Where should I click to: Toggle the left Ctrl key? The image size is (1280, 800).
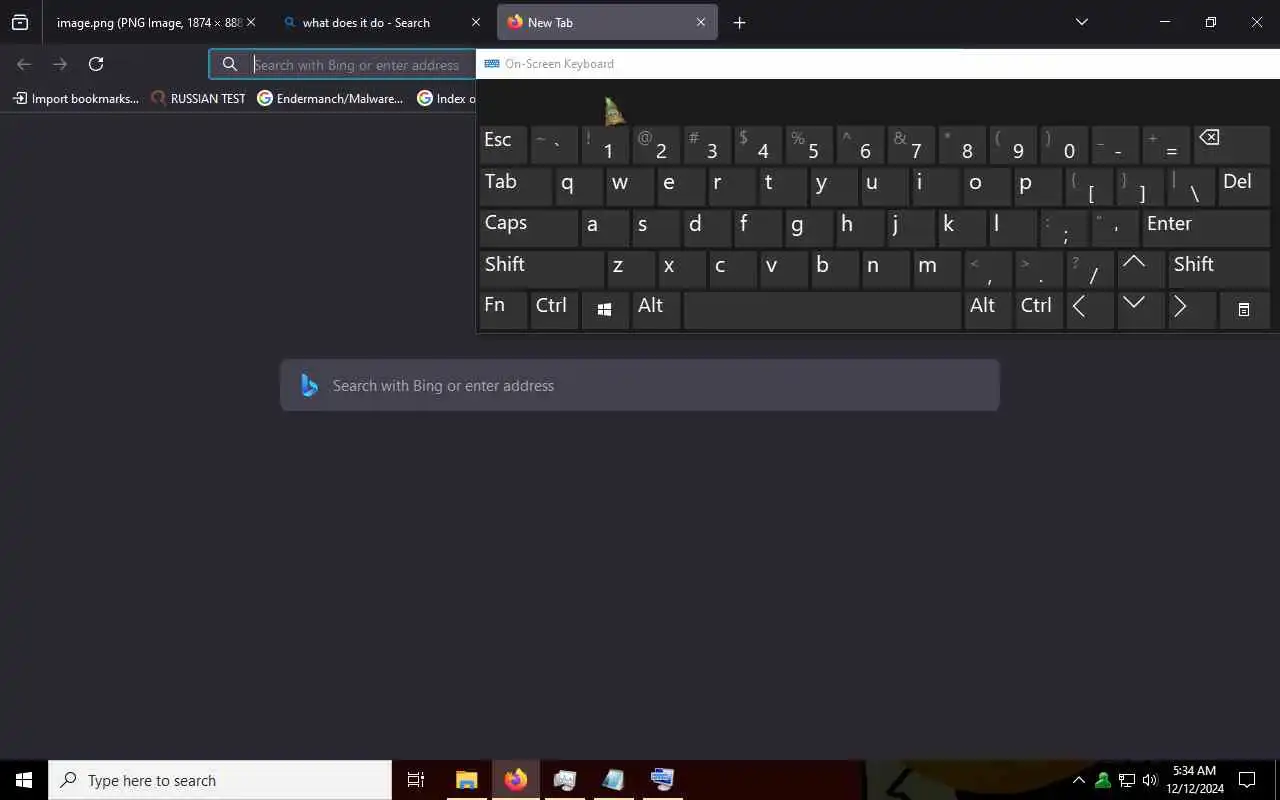tap(554, 310)
